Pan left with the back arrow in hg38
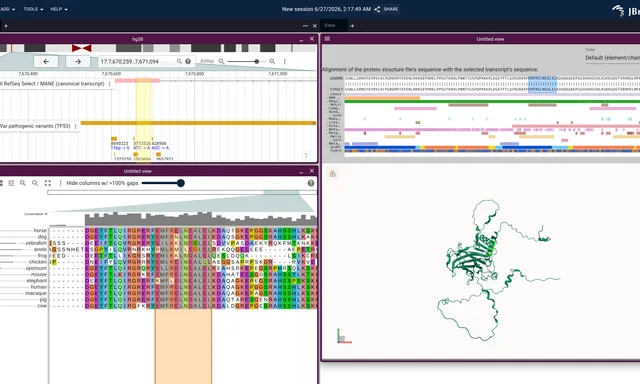640x384 pixels. pyautogui.click(x=46, y=62)
